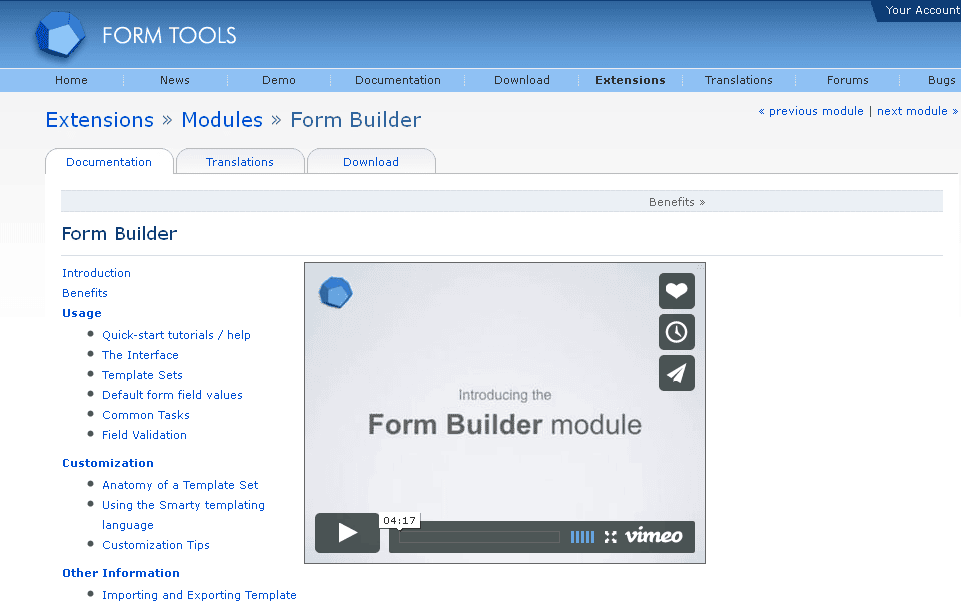Select Extensions in the main nav bar

click(630, 80)
